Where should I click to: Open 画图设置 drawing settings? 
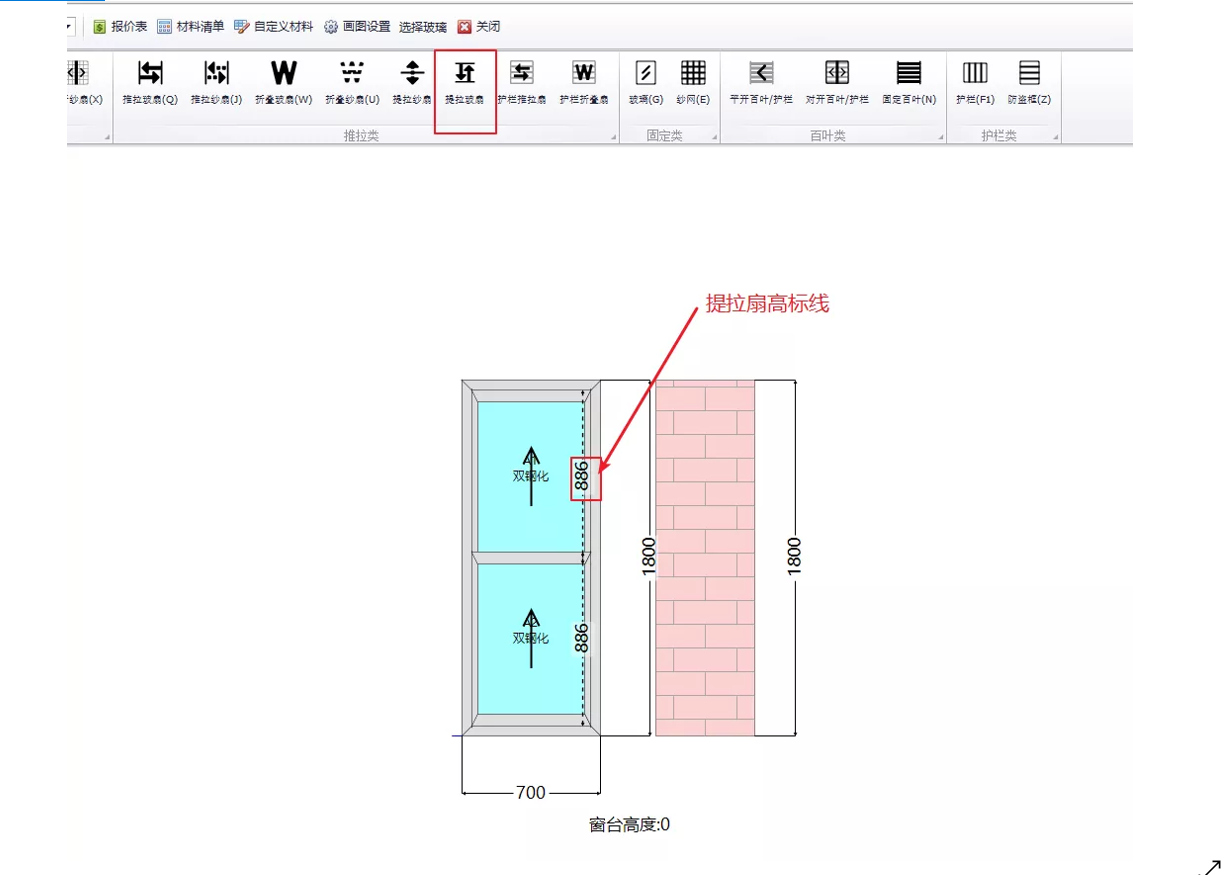pos(357,27)
